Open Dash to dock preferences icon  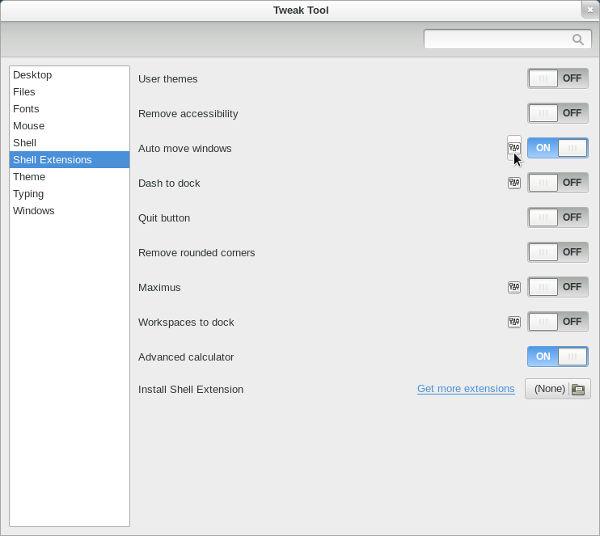pyautogui.click(x=514, y=183)
